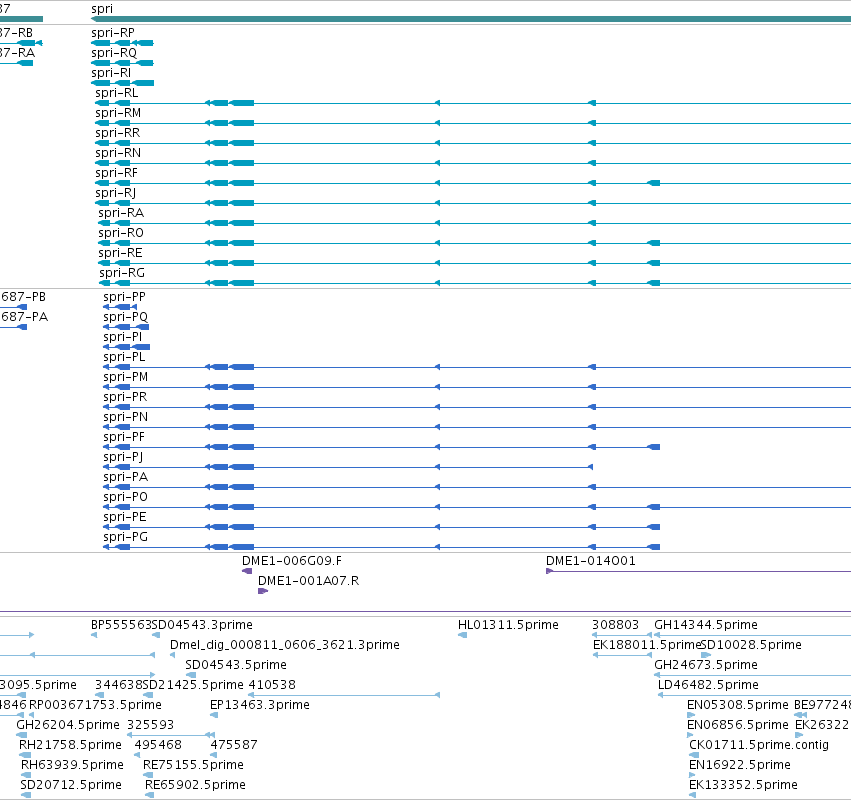
Task: Select the DME1-001A07.R feature label
Action: (x=308, y=581)
